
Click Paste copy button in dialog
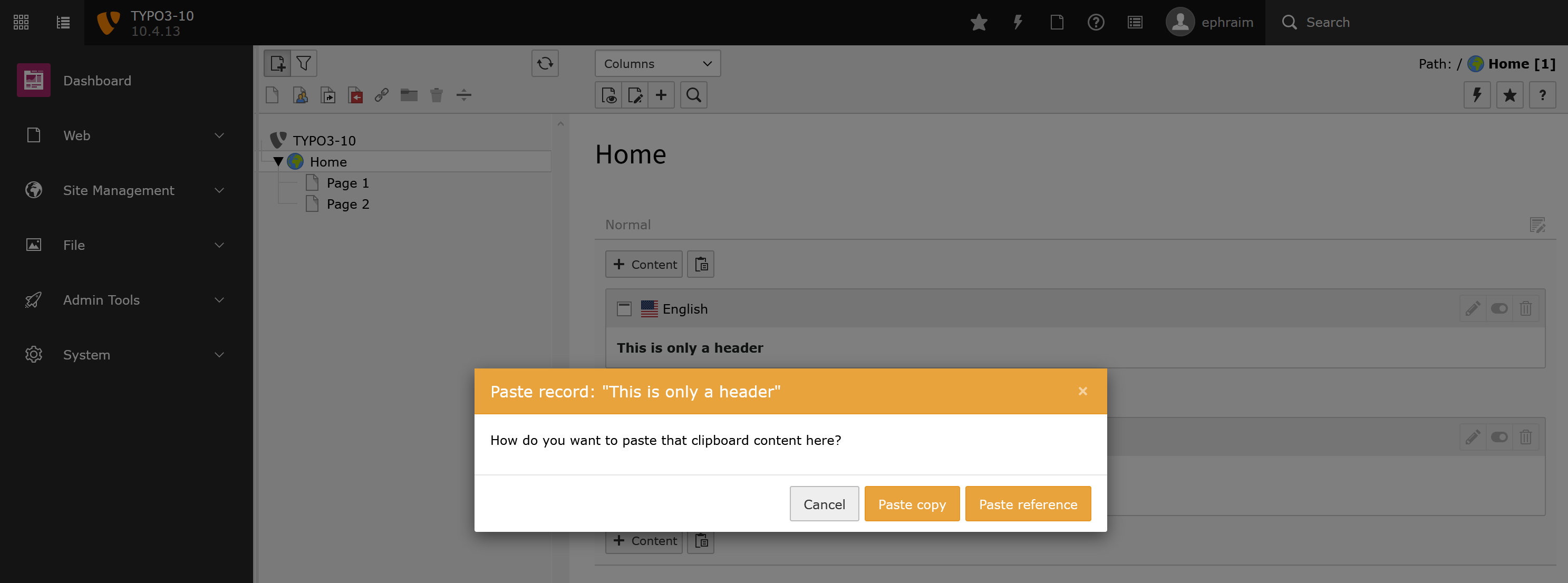[911, 504]
